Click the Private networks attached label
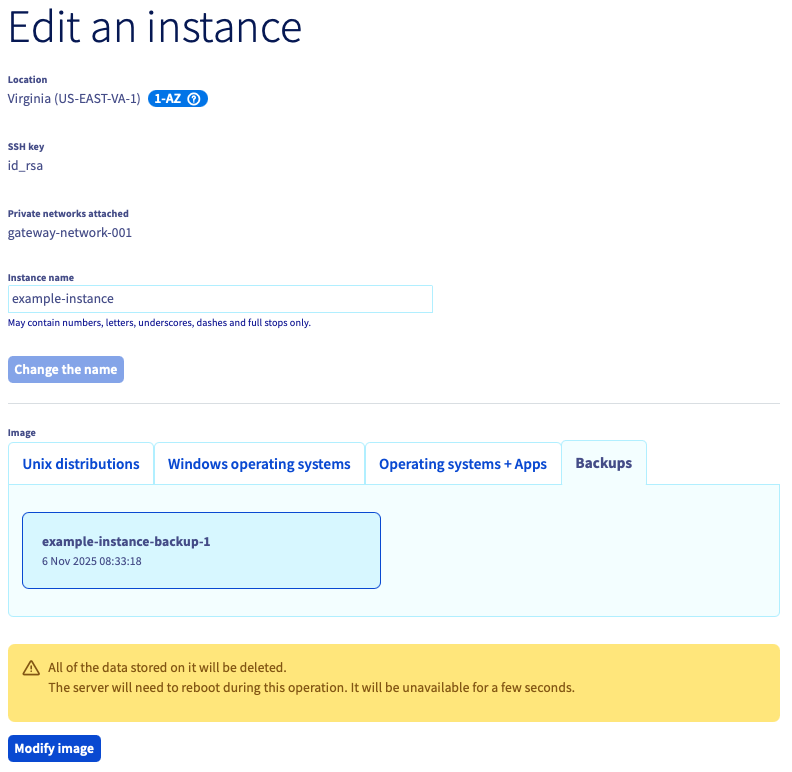This screenshot has height=772, width=792. click(68, 214)
